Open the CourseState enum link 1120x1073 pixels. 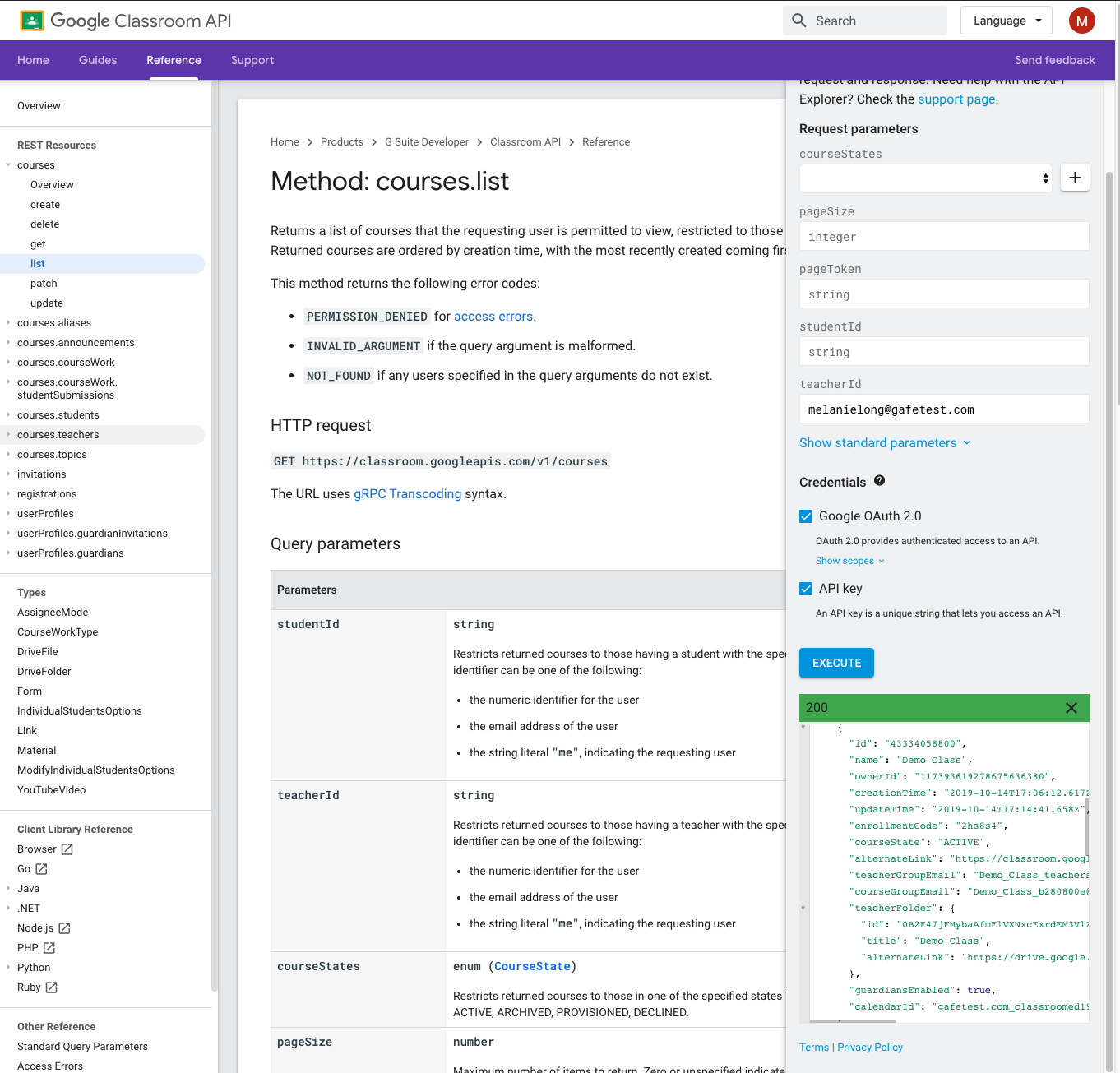(532, 967)
